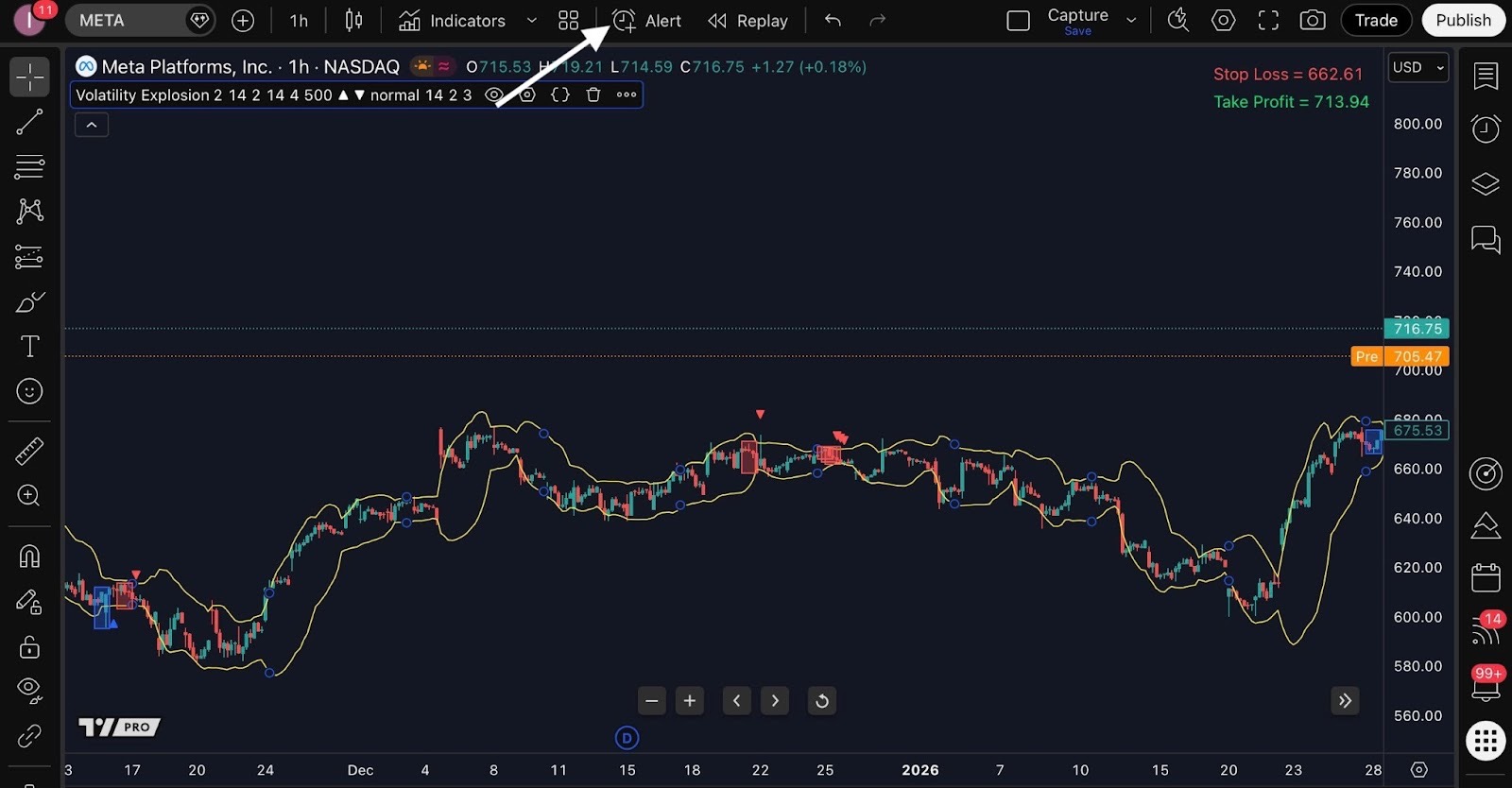Open the link drawings tool

click(x=29, y=736)
